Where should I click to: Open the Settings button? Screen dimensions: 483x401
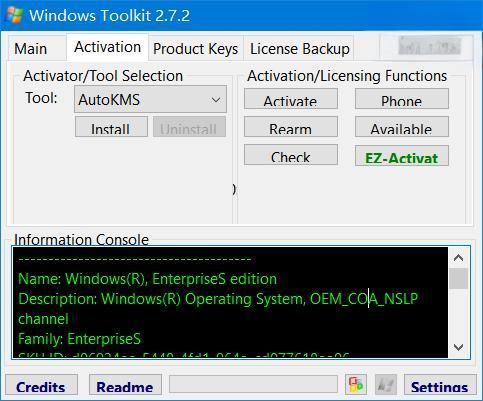(440, 384)
